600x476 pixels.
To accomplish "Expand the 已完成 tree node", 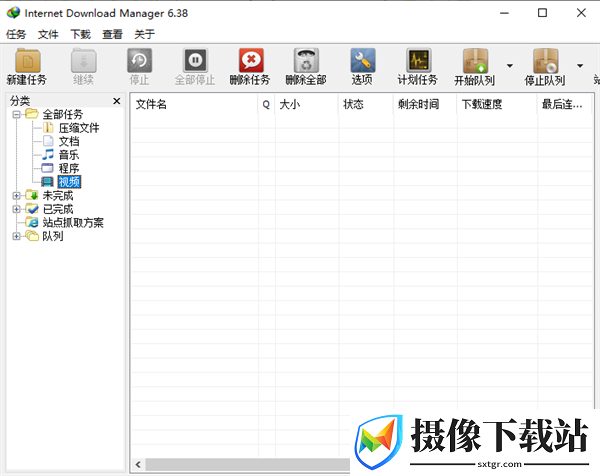I will pyautogui.click(x=16, y=209).
